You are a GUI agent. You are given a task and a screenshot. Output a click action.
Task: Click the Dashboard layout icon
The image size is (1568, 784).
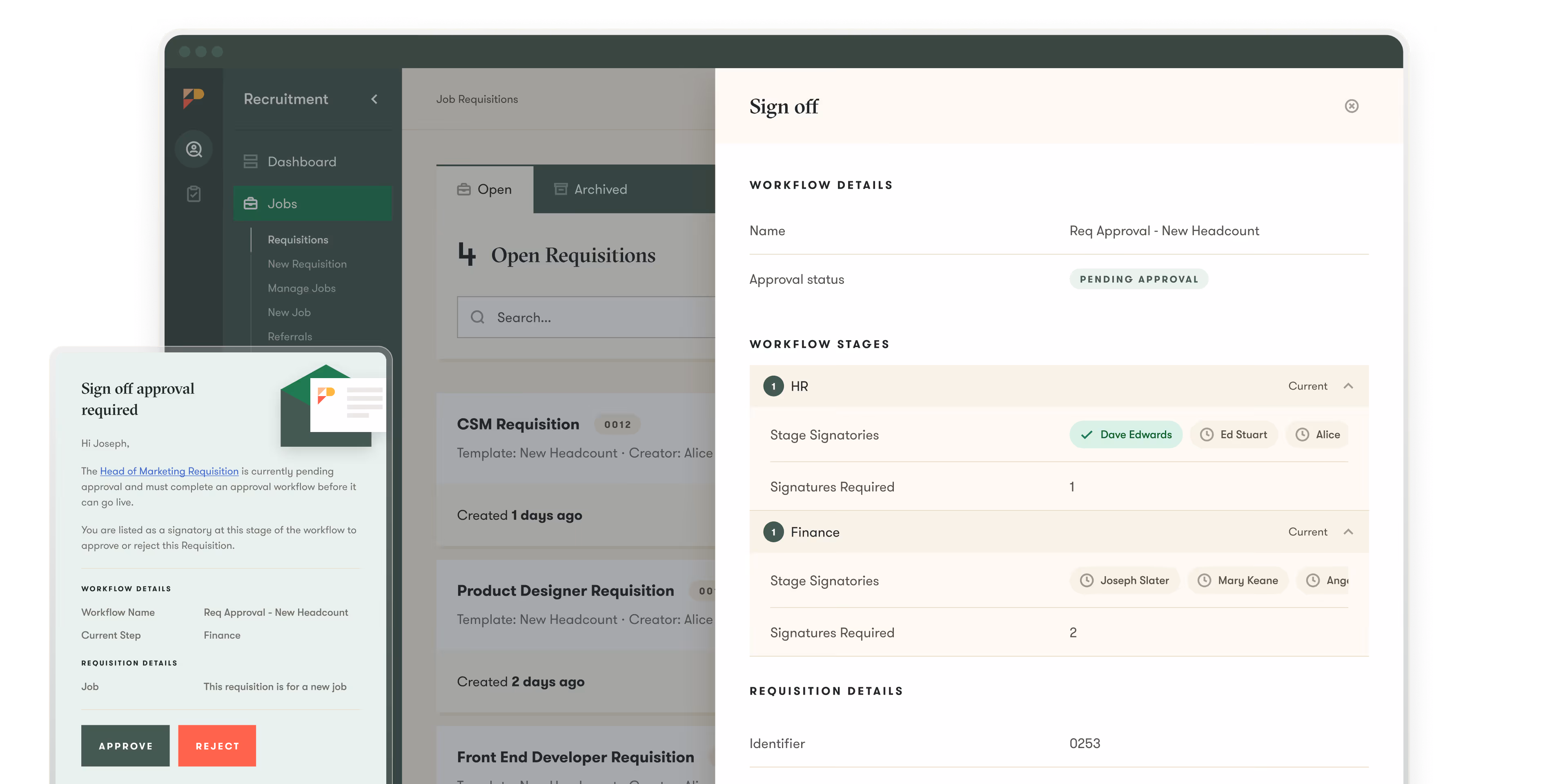[x=250, y=161]
